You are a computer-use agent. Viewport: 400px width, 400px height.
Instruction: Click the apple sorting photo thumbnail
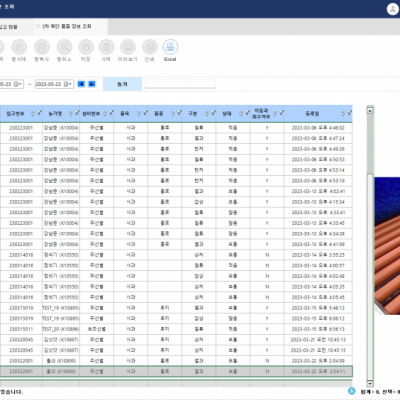click(387, 246)
